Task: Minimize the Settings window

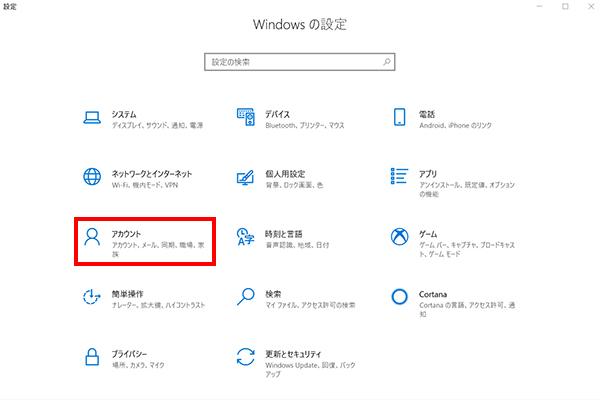Action: 540,7
